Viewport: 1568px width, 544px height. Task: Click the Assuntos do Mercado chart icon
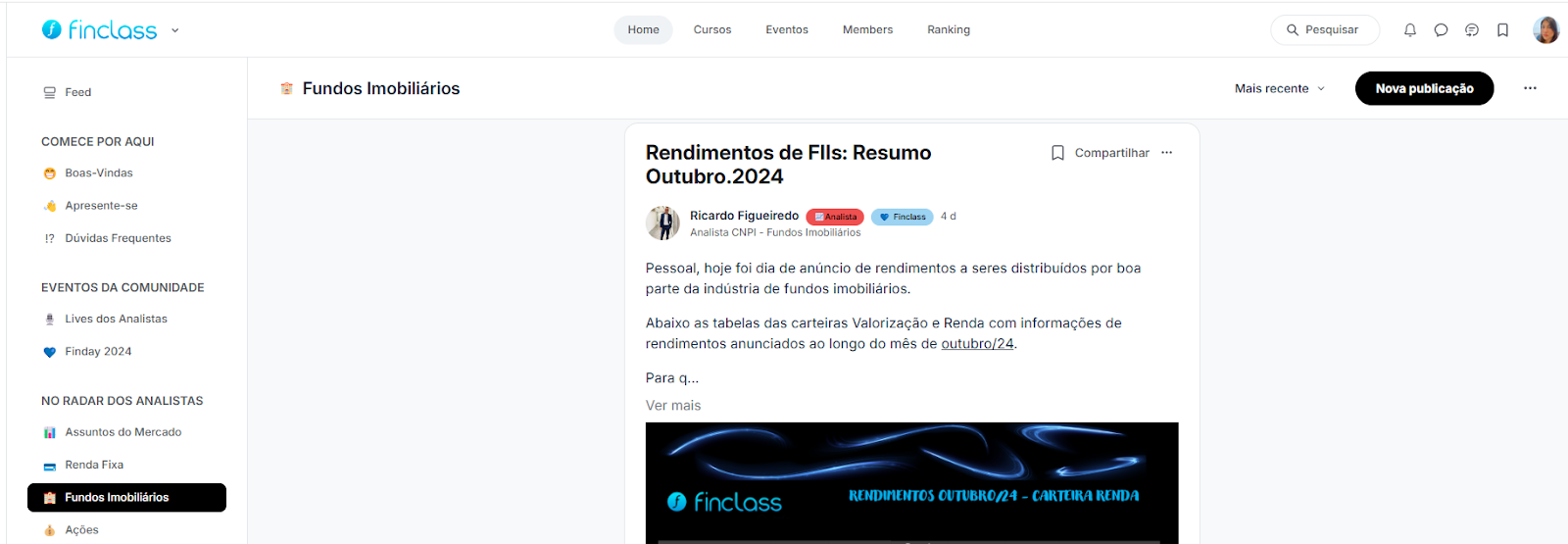click(49, 432)
